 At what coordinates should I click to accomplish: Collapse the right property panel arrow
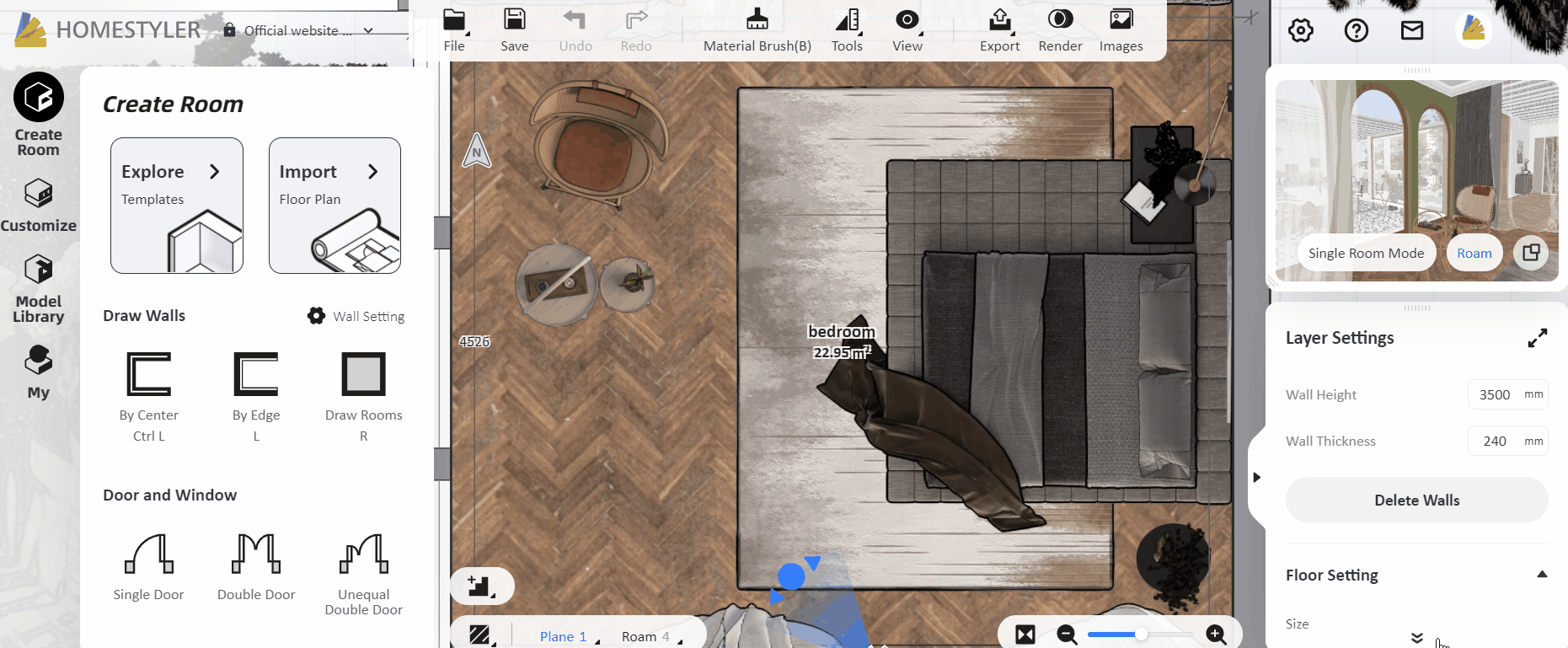(x=1256, y=477)
